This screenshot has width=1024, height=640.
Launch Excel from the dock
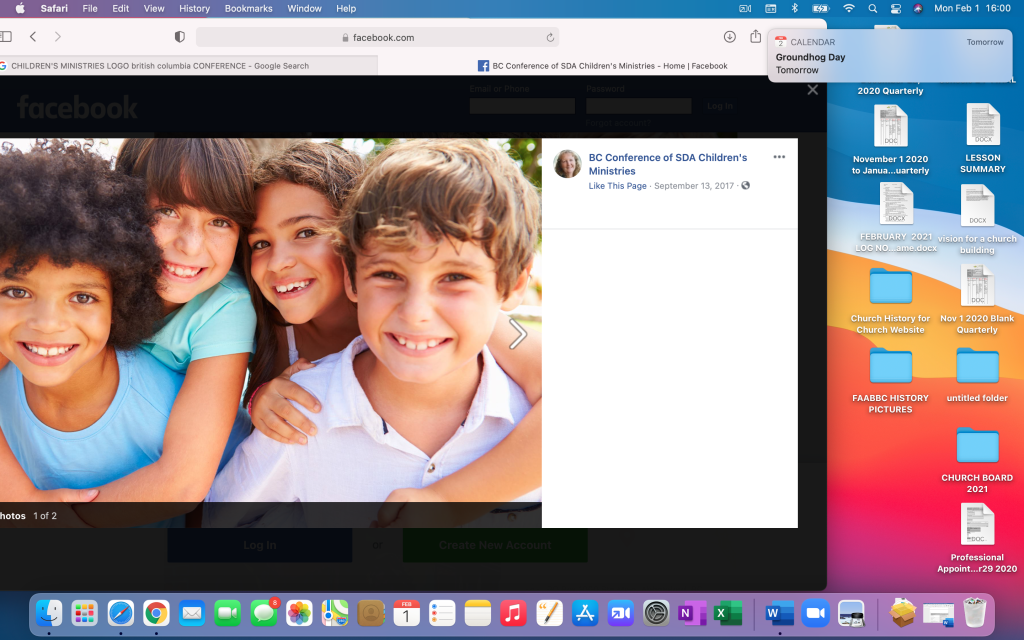click(728, 613)
